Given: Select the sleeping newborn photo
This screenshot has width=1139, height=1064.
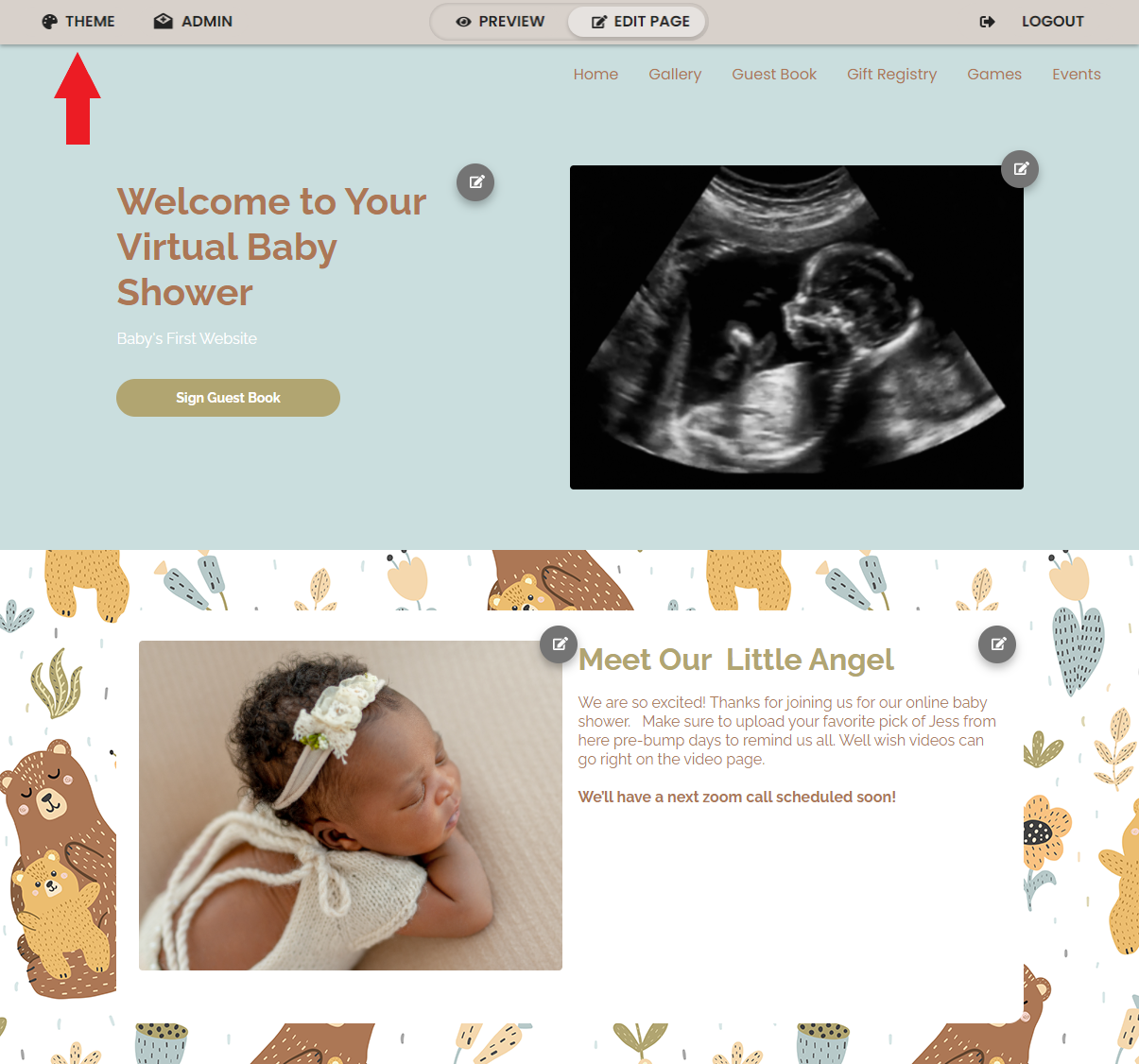Looking at the screenshot, I should tap(351, 805).
